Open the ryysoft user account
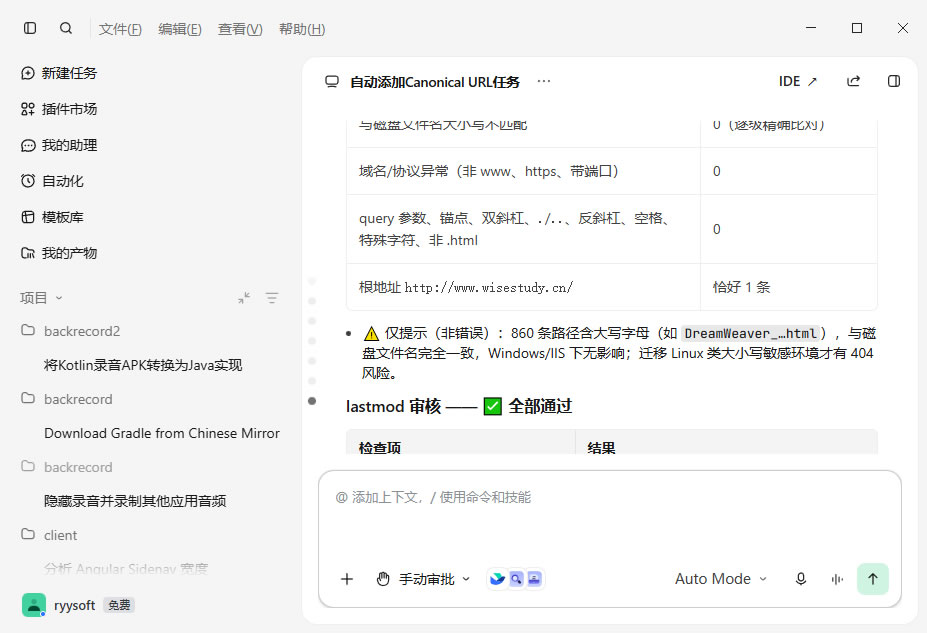This screenshot has height=633, width=927. 74,605
